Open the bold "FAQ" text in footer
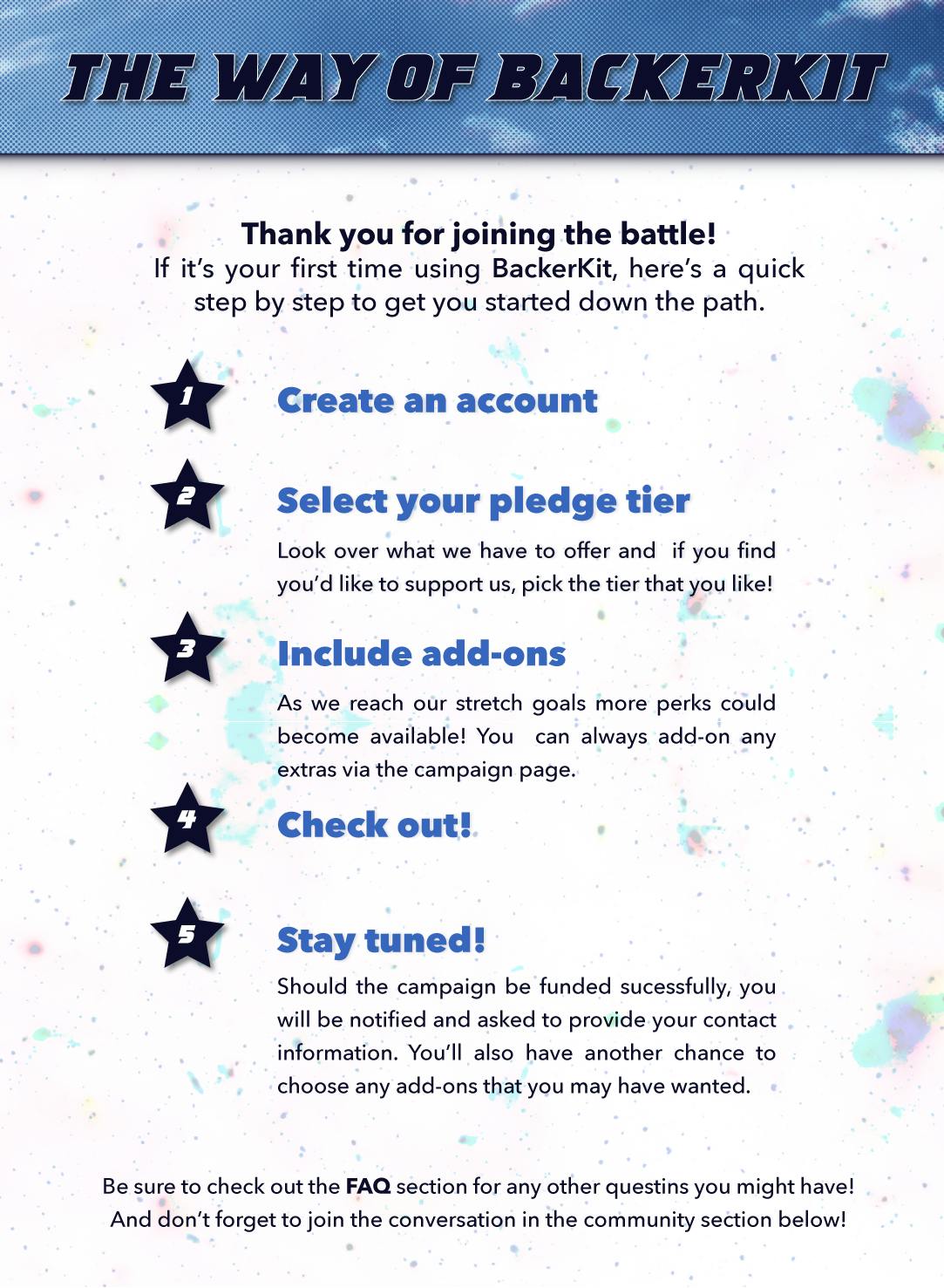This screenshot has width=944, height=1288. [368, 1186]
